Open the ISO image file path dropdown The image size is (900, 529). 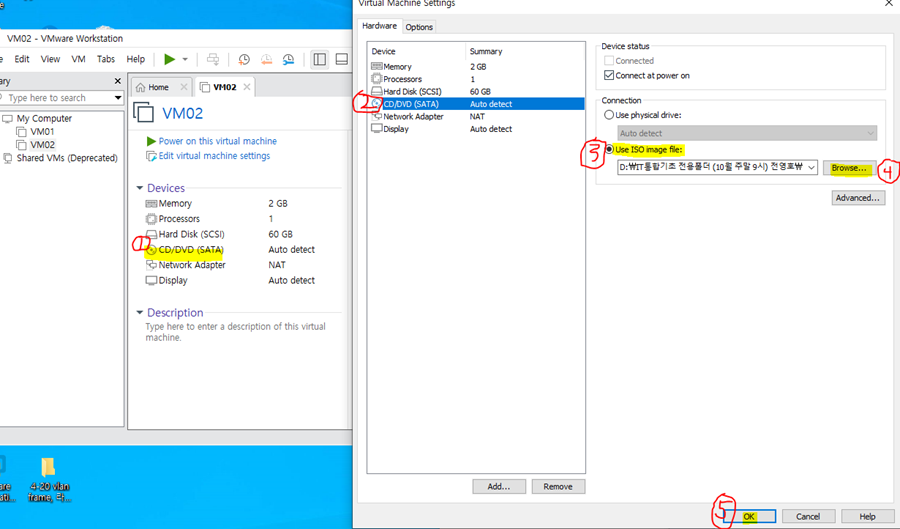pos(812,168)
